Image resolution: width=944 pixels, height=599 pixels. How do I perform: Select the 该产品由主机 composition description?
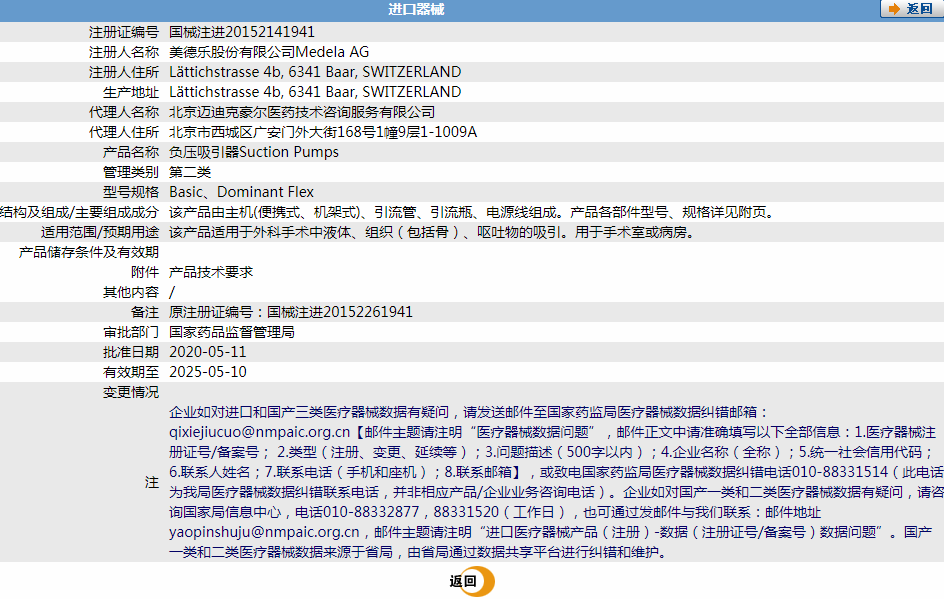click(x=473, y=213)
